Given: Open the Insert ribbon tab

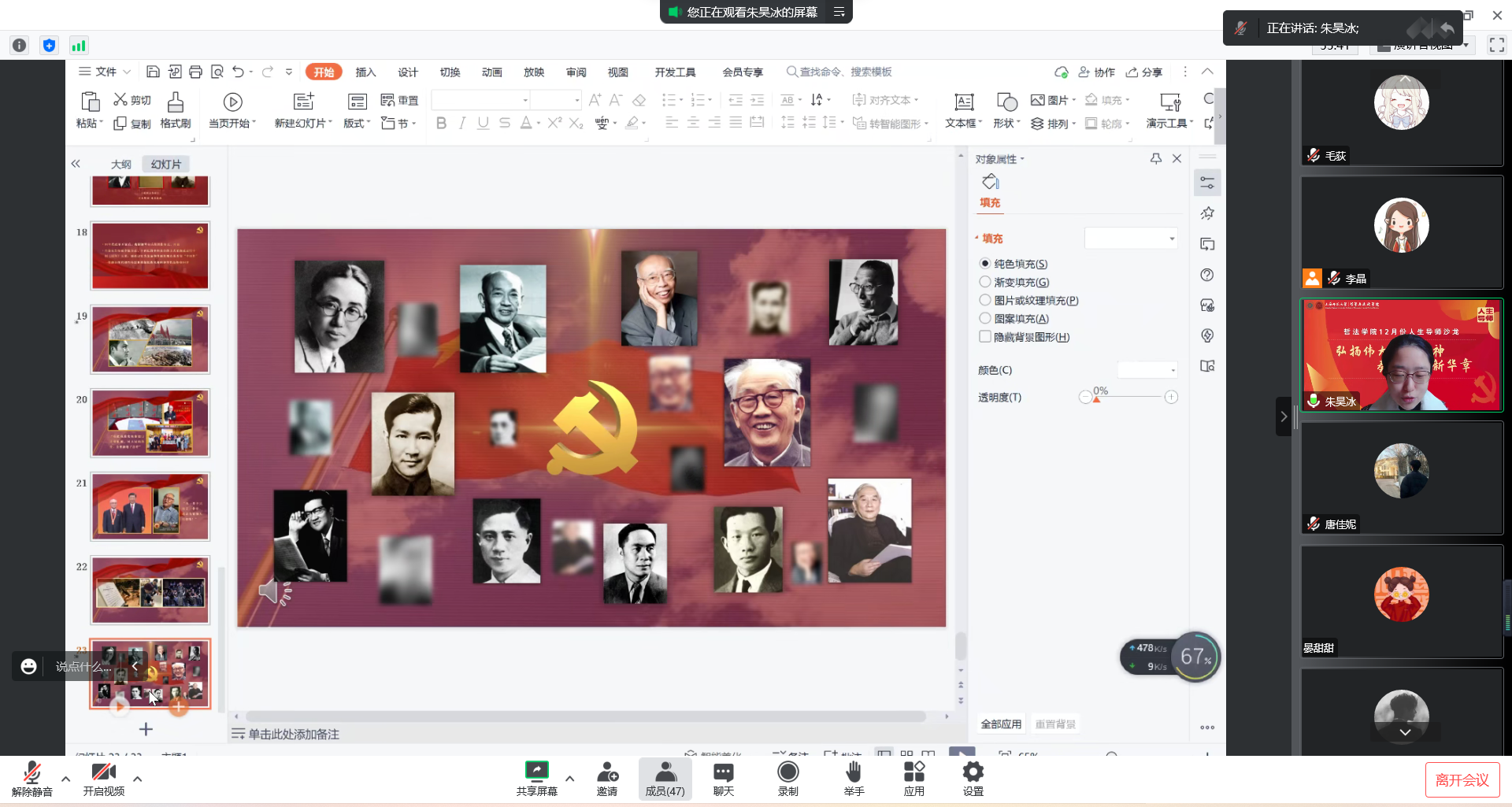Looking at the screenshot, I should 365,72.
